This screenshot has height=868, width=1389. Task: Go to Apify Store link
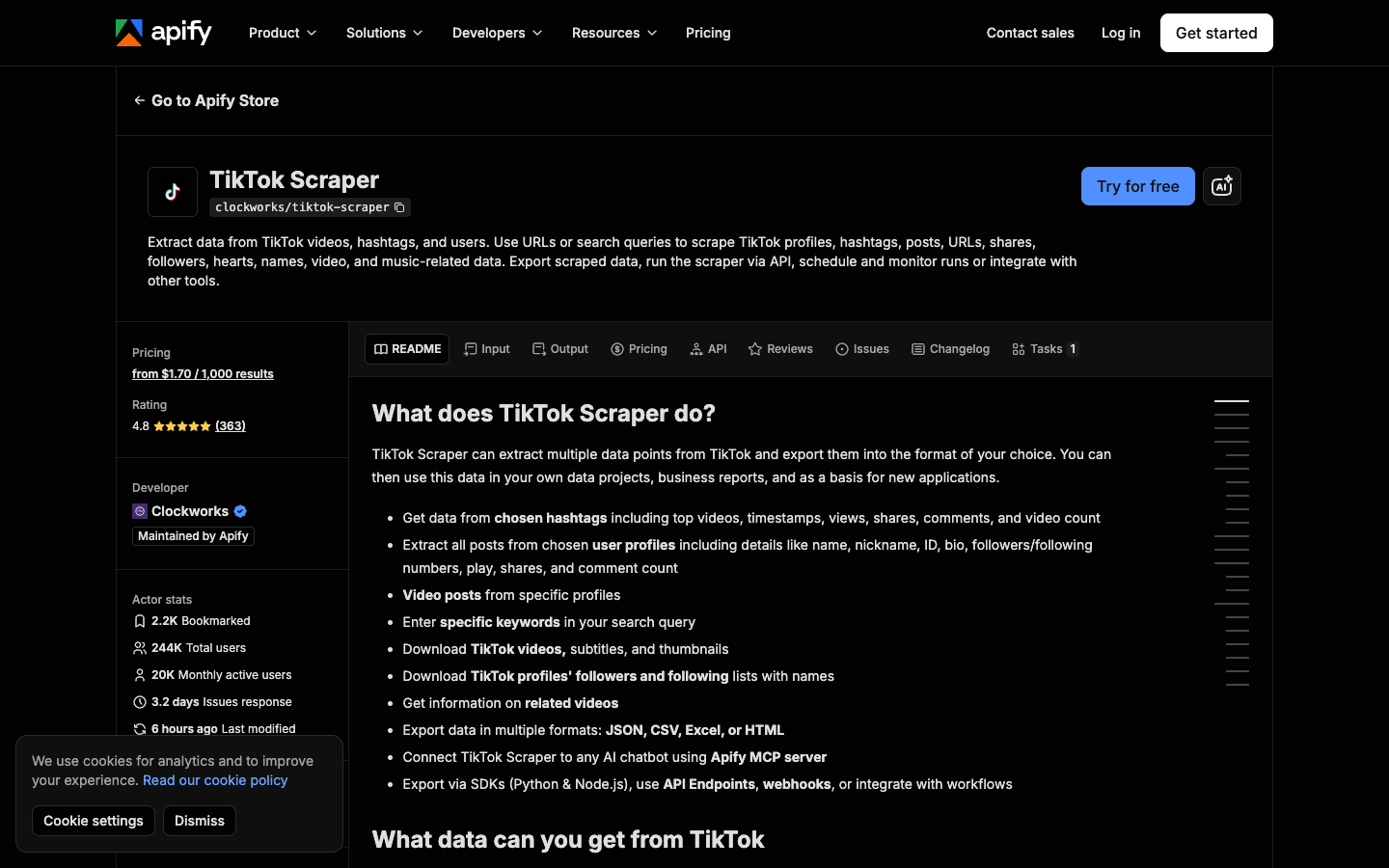click(205, 100)
